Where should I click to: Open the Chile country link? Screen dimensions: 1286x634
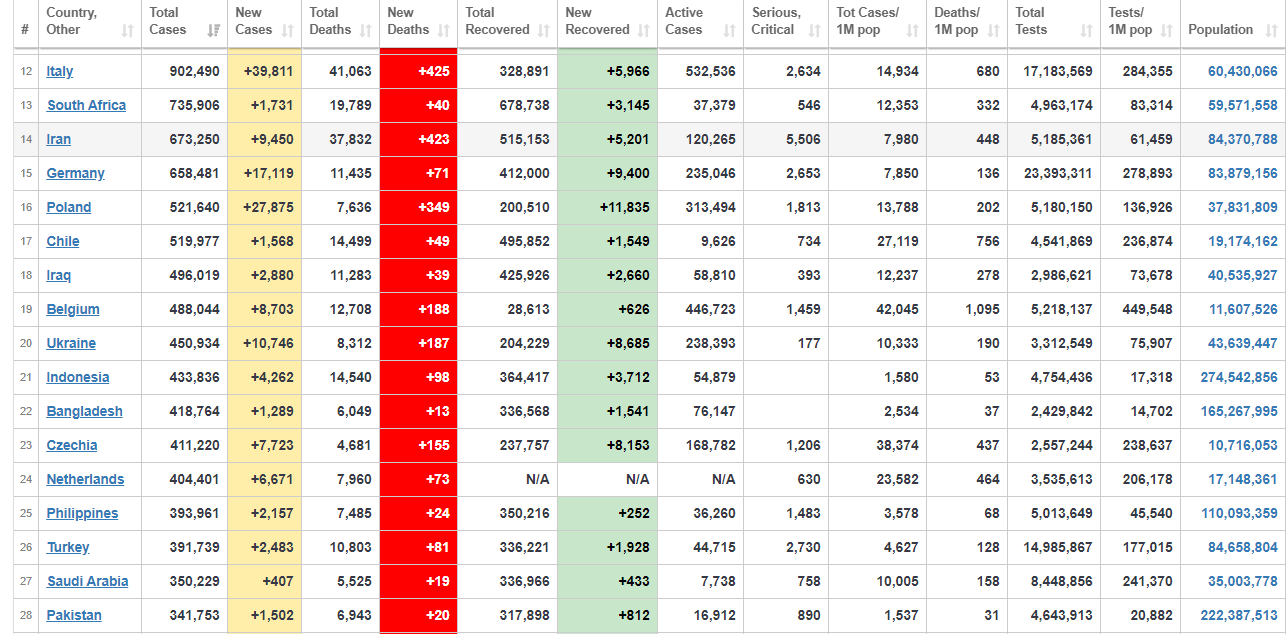63,241
